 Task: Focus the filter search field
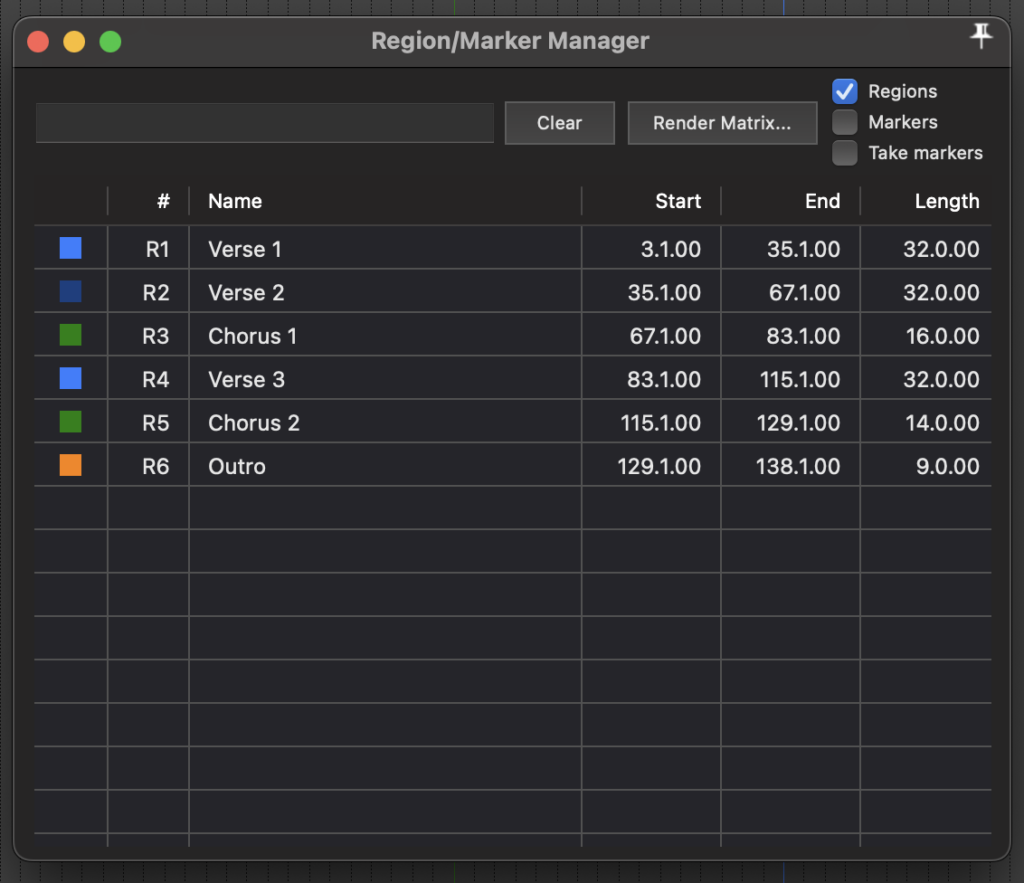coord(265,123)
